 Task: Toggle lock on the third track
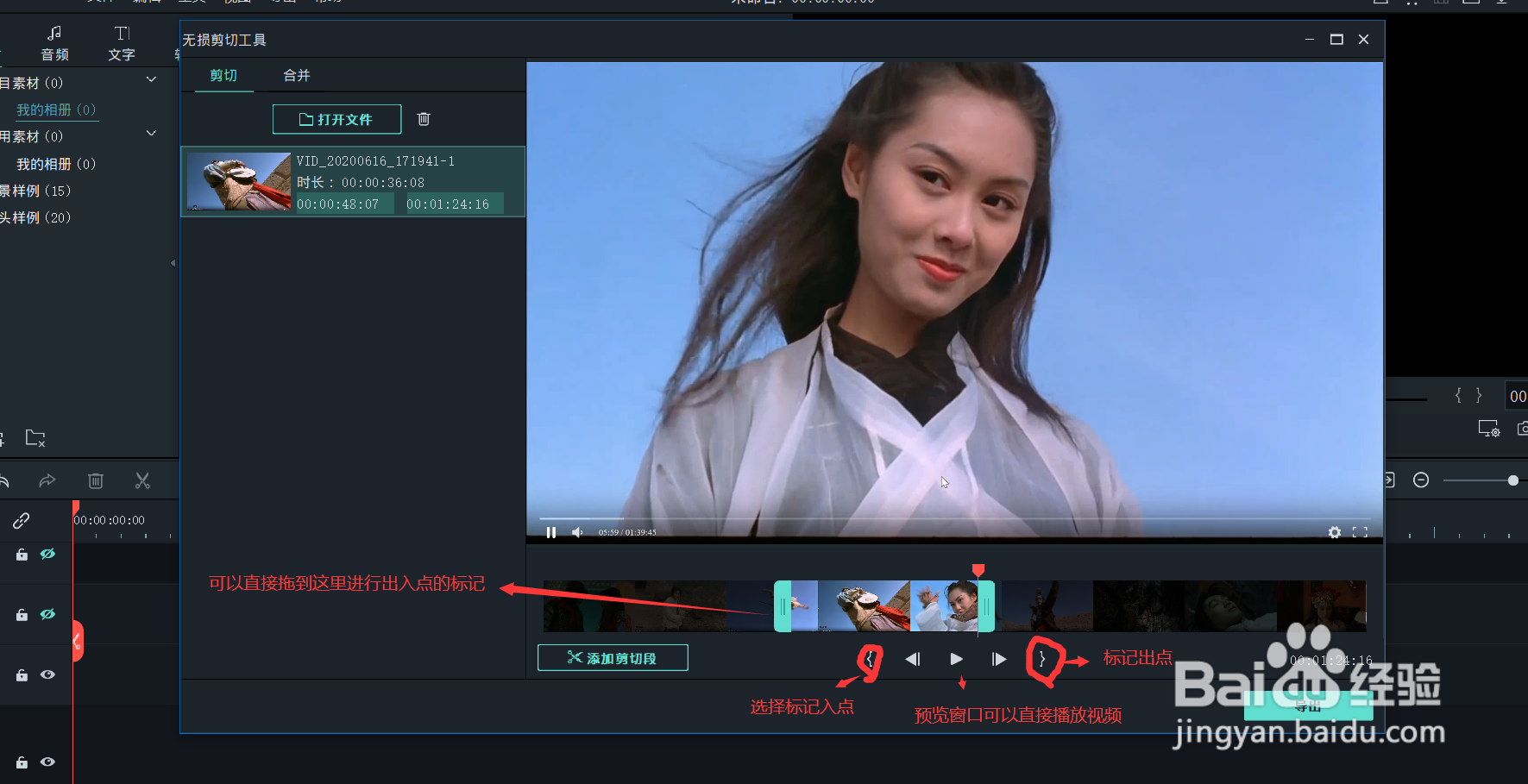pos(22,675)
